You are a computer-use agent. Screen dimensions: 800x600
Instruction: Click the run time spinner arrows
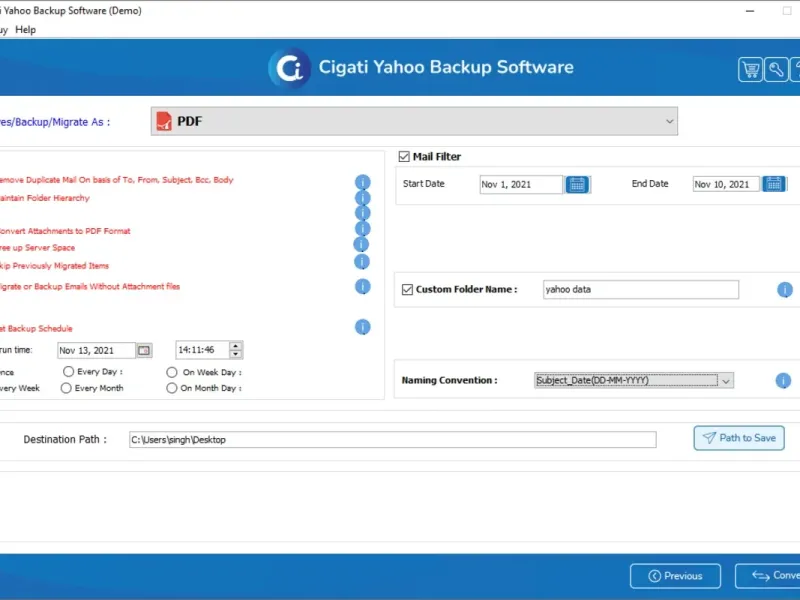click(236, 350)
